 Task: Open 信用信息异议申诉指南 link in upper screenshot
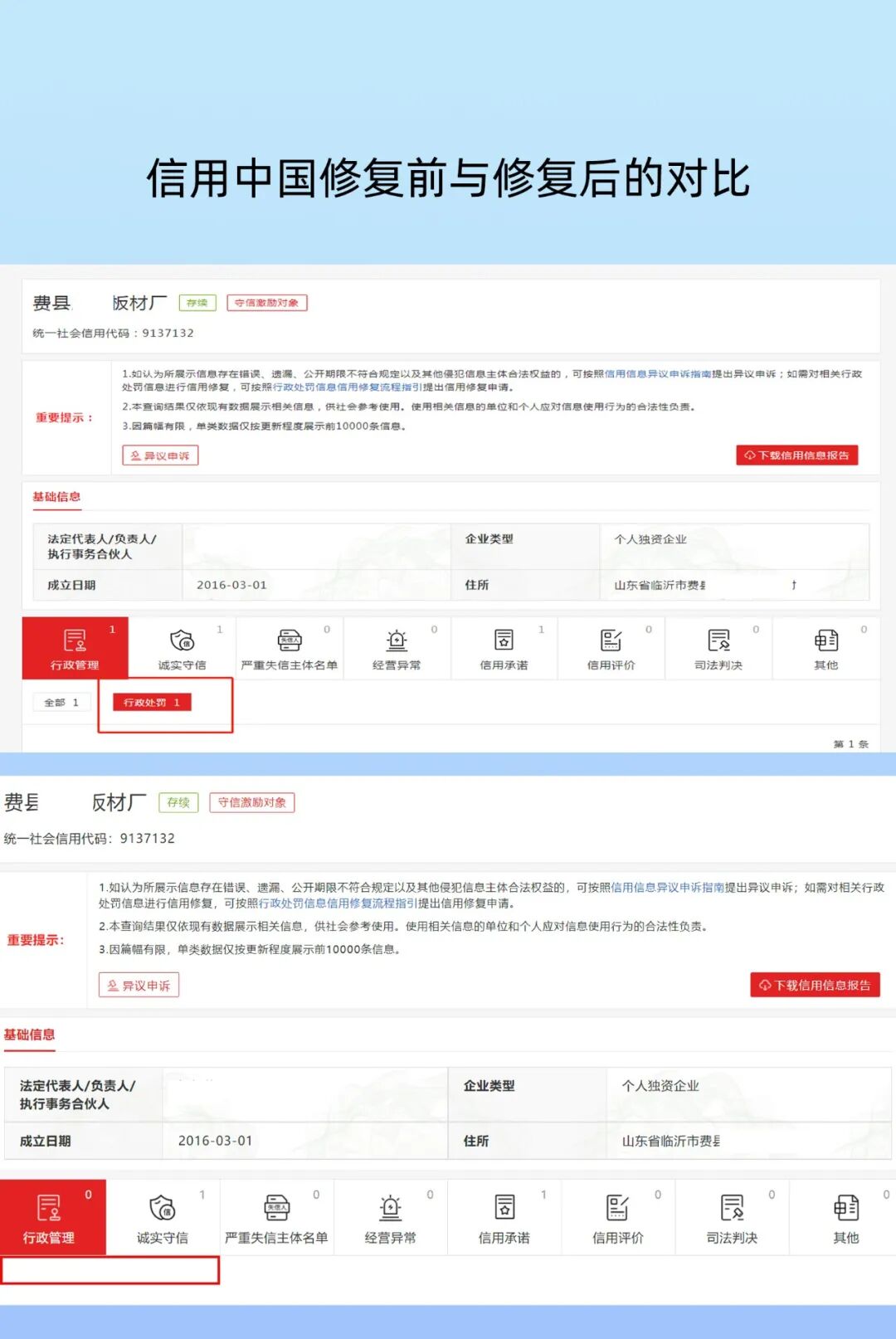658,374
